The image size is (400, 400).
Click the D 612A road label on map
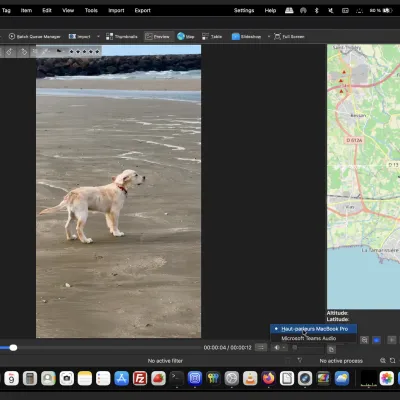354,140
